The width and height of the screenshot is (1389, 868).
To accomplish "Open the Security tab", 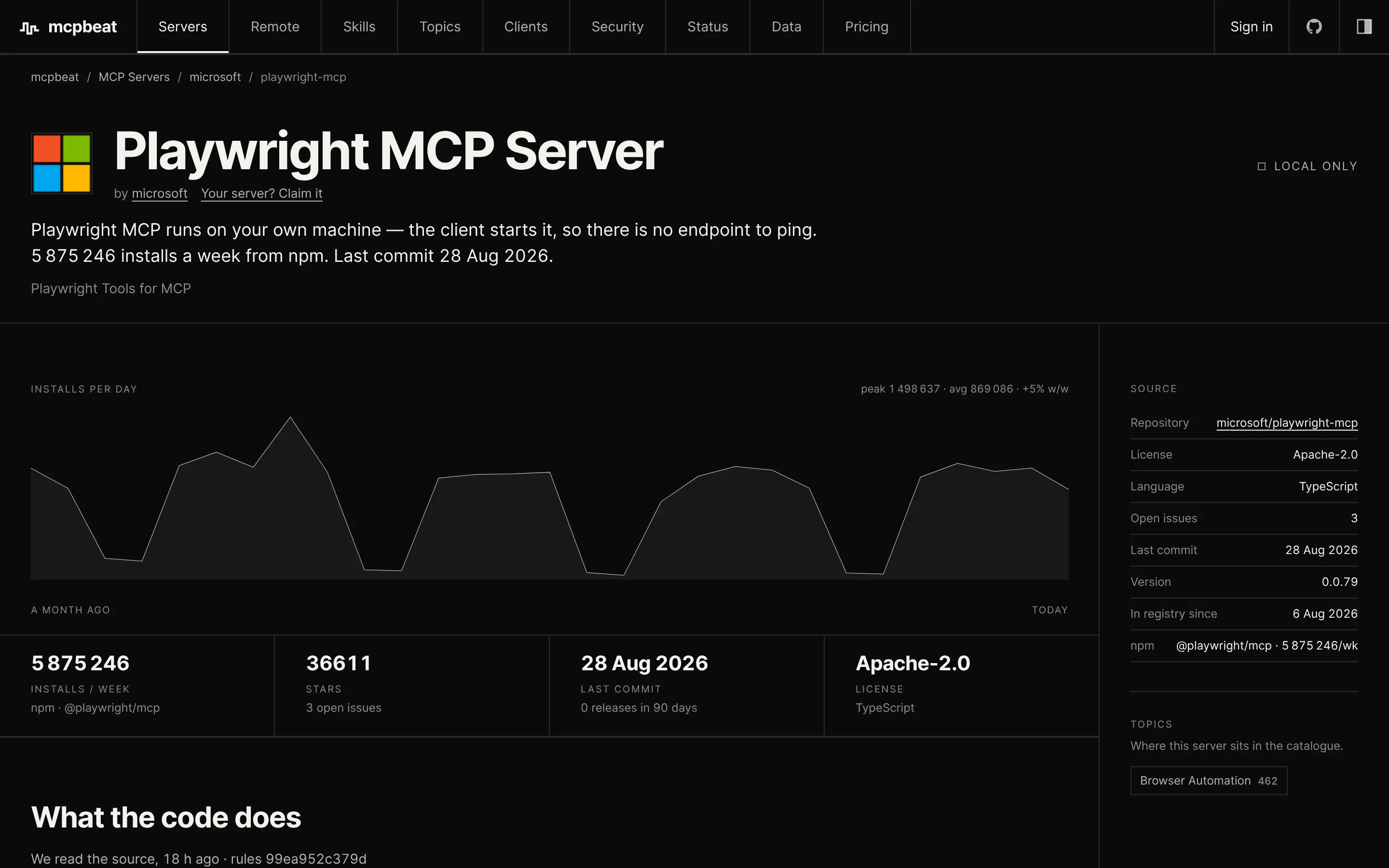I will point(618,27).
